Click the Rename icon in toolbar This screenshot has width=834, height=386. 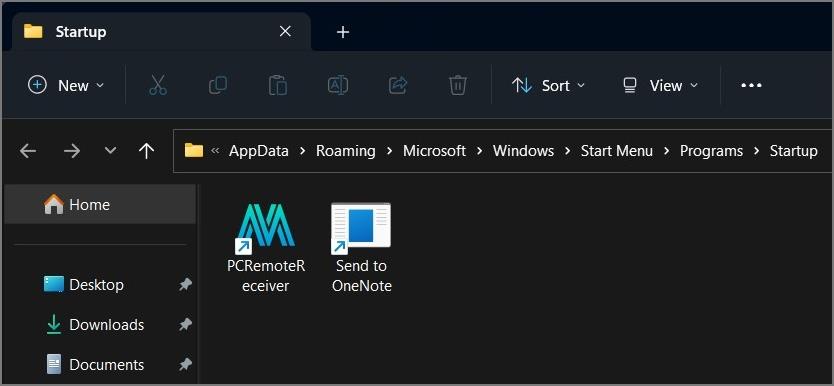point(338,85)
